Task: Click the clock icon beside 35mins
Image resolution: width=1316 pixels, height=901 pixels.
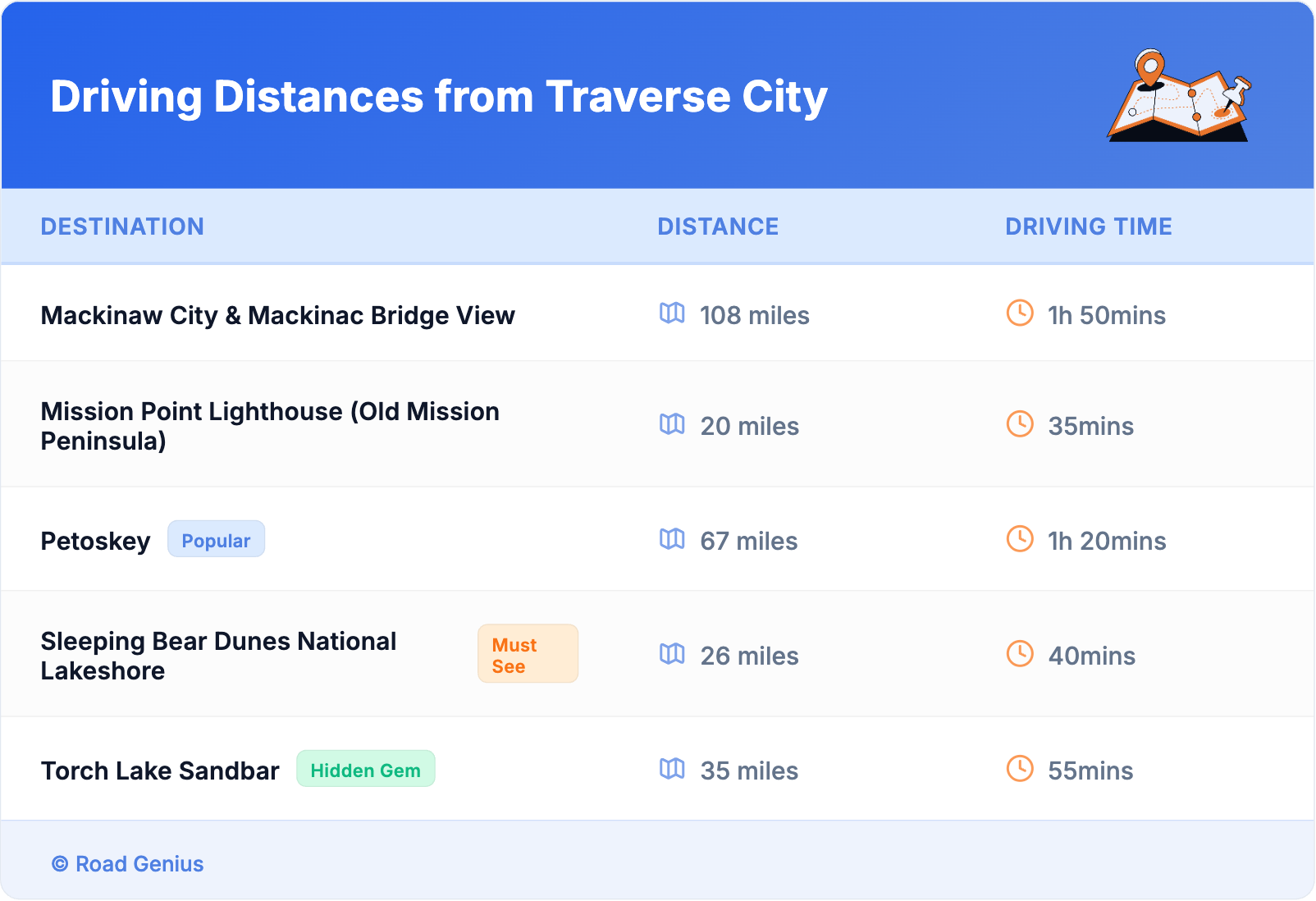Action: (x=1020, y=423)
